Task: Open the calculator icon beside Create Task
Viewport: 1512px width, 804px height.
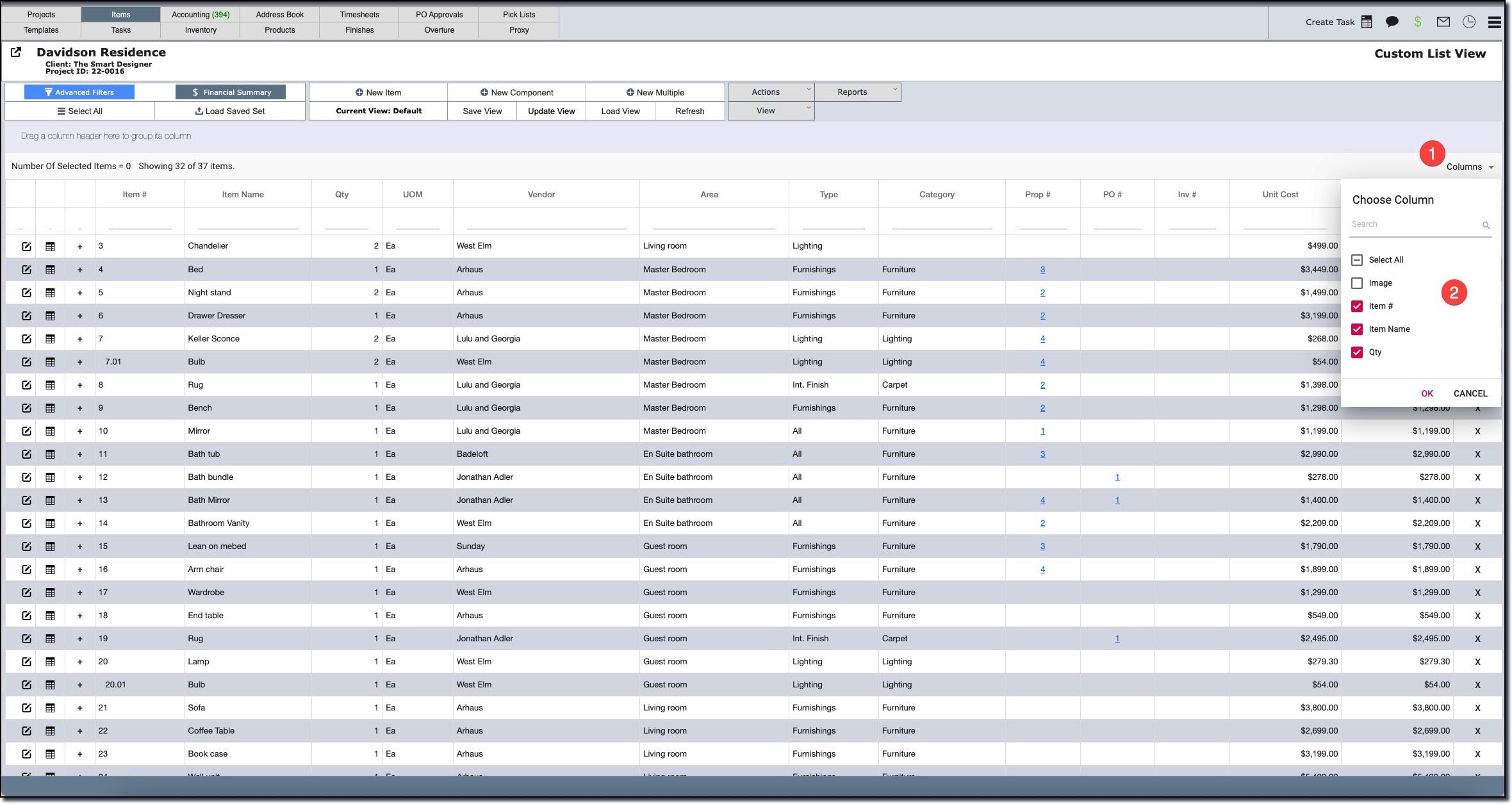Action: pyautogui.click(x=1367, y=22)
